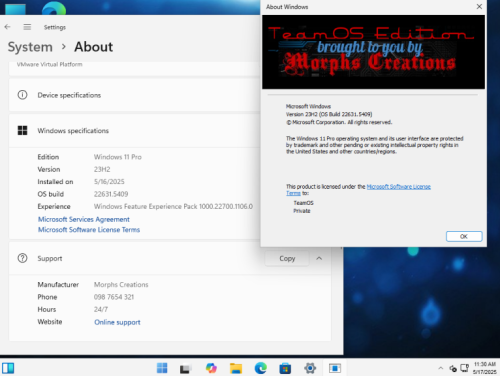Select the About Windows taskbar icon
The width and height of the screenshot is (500, 376).
click(x=335, y=368)
